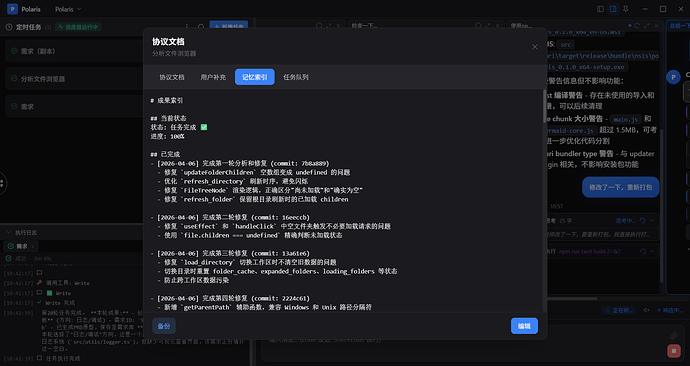Switch to the 任务队列 tab
This screenshot has height=366, width=690.
[x=296, y=77]
